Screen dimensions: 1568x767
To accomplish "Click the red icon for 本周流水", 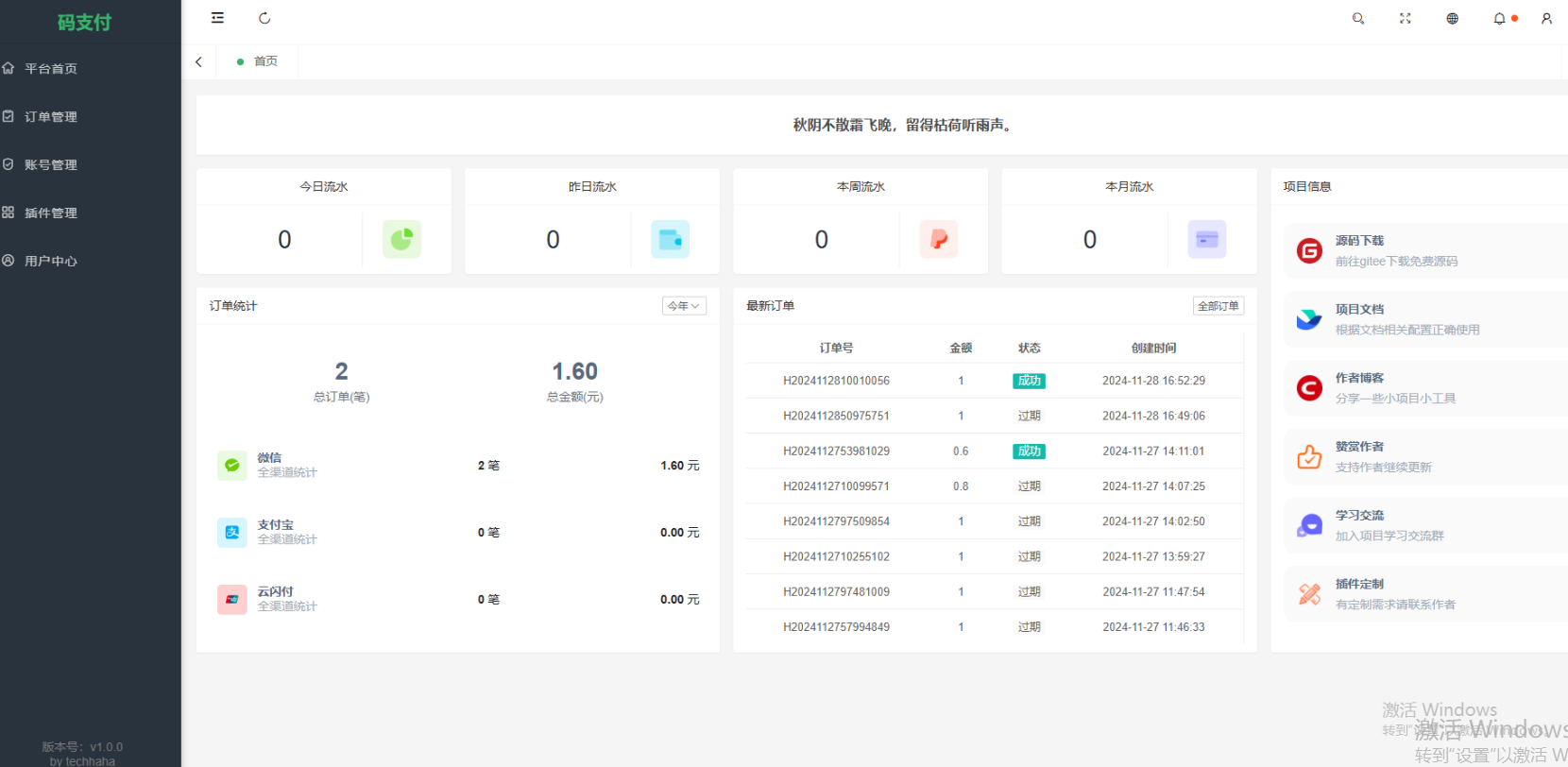I will point(938,239).
